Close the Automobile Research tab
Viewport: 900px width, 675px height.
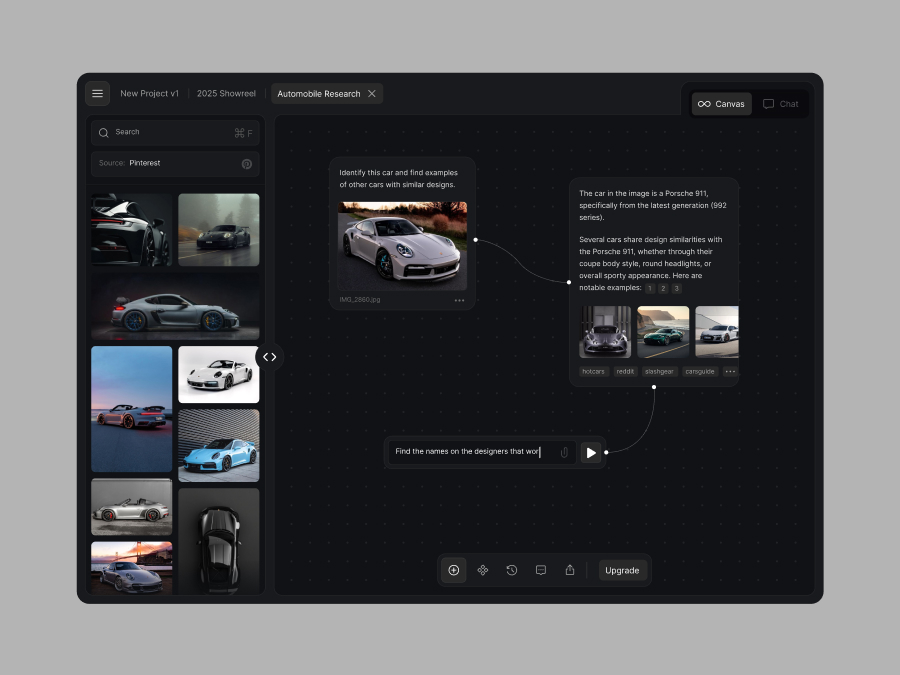click(x=372, y=94)
